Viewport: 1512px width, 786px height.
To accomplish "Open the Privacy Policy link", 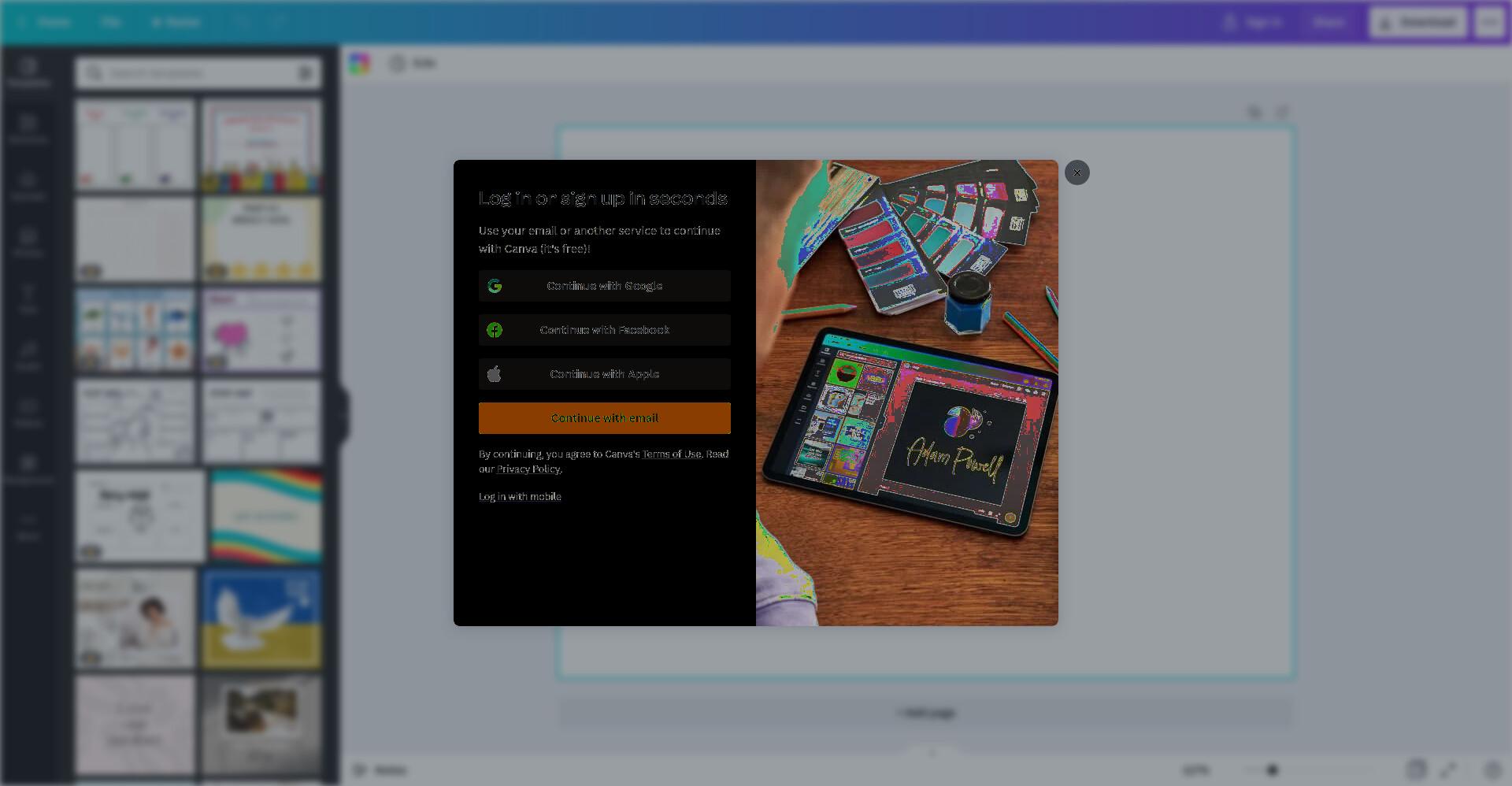I will pyautogui.click(x=528, y=469).
